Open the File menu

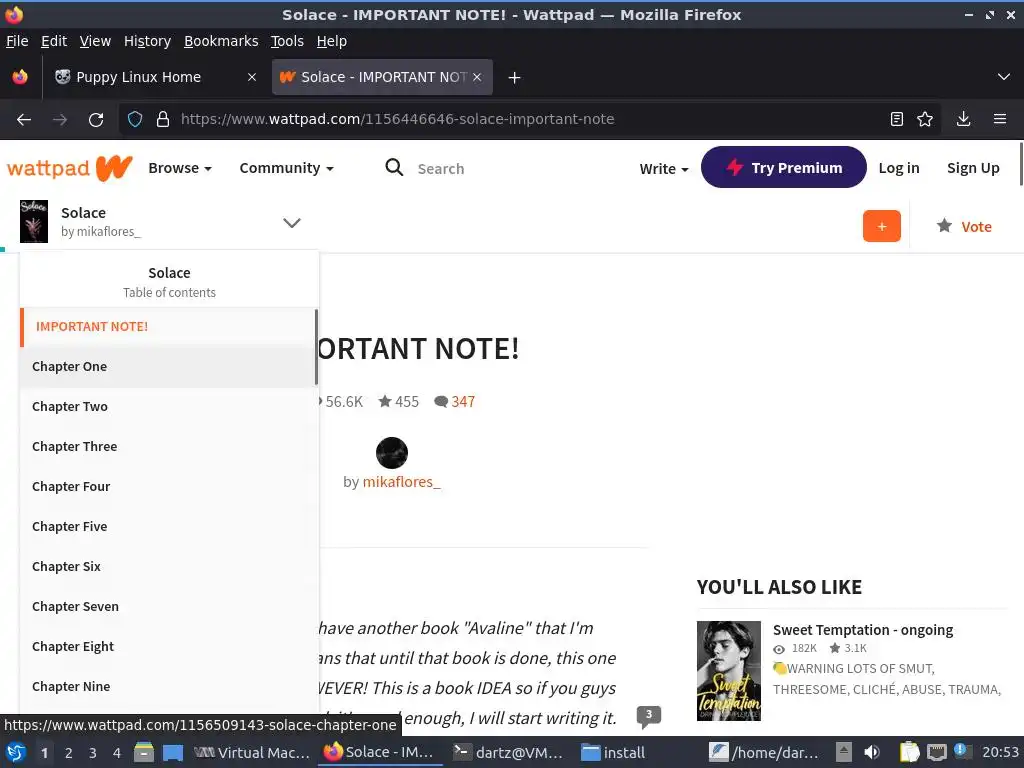tap(17, 41)
